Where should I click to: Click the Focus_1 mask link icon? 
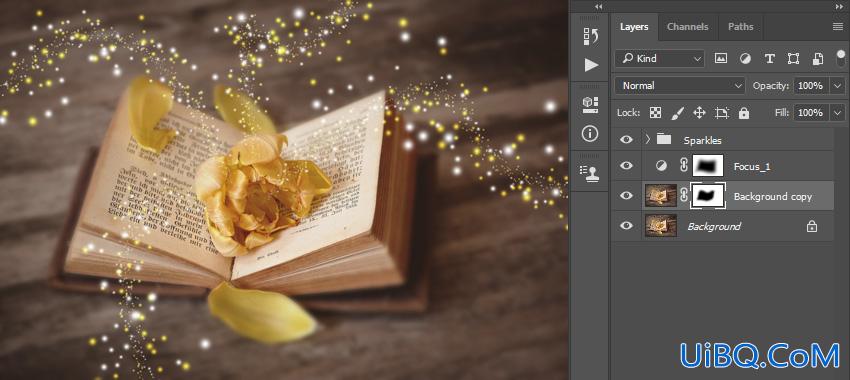(684, 166)
